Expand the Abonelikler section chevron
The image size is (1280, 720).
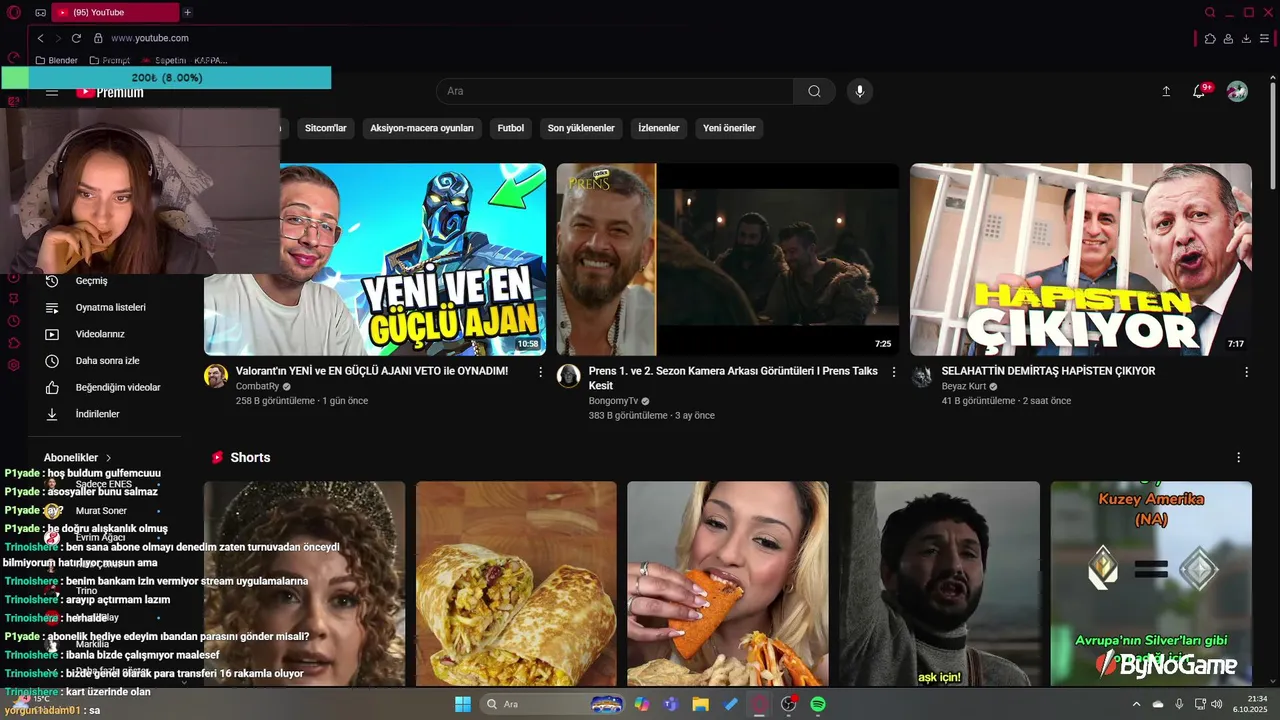pos(108,458)
